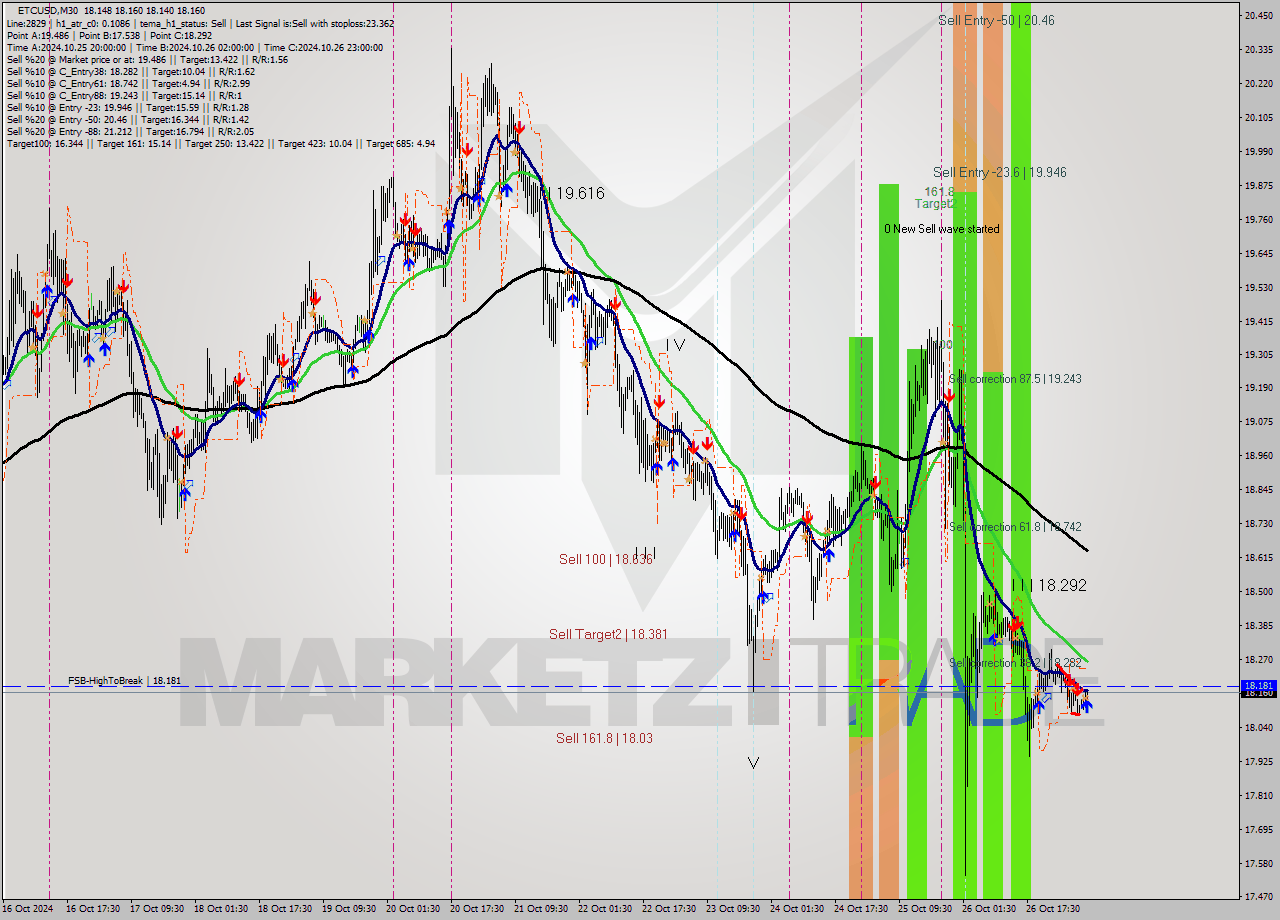Click the 18.845 price axis label
Image resolution: width=1280 pixels, height=920 pixels.
click(x=1258, y=490)
